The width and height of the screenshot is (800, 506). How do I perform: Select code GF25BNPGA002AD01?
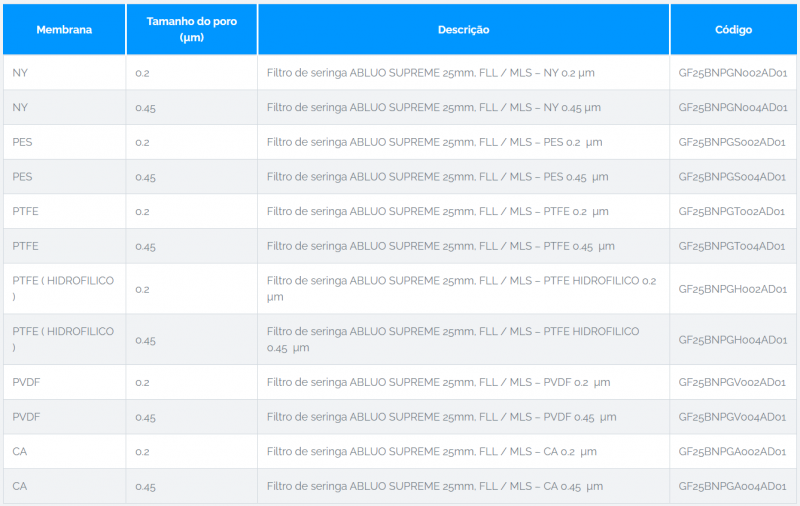click(x=732, y=452)
